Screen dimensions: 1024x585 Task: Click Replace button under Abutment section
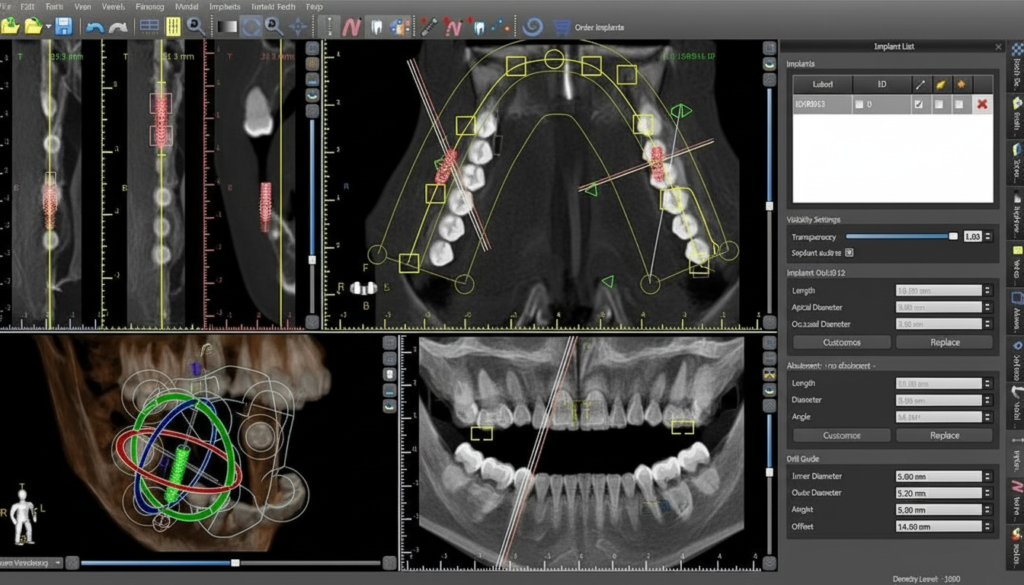pos(944,436)
